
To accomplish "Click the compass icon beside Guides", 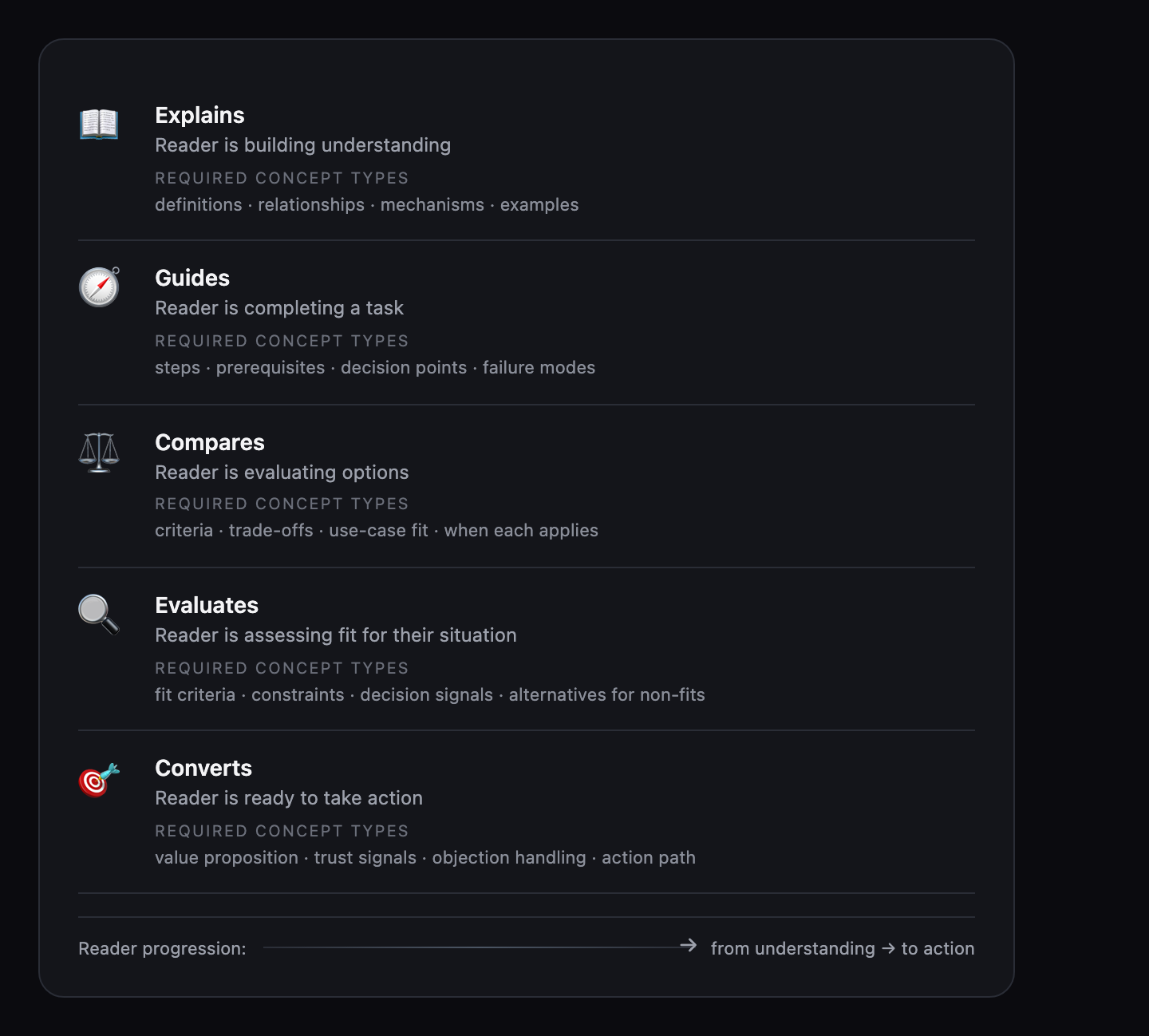I will [99, 287].
